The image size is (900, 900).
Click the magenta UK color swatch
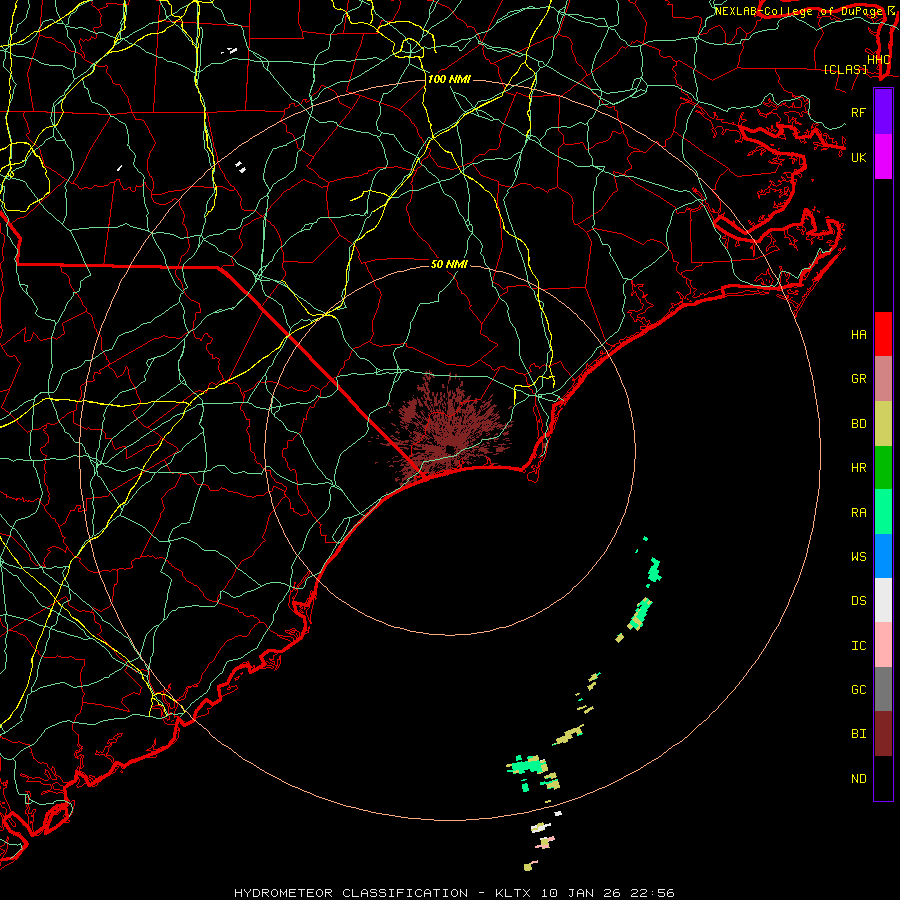coord(883,157)
